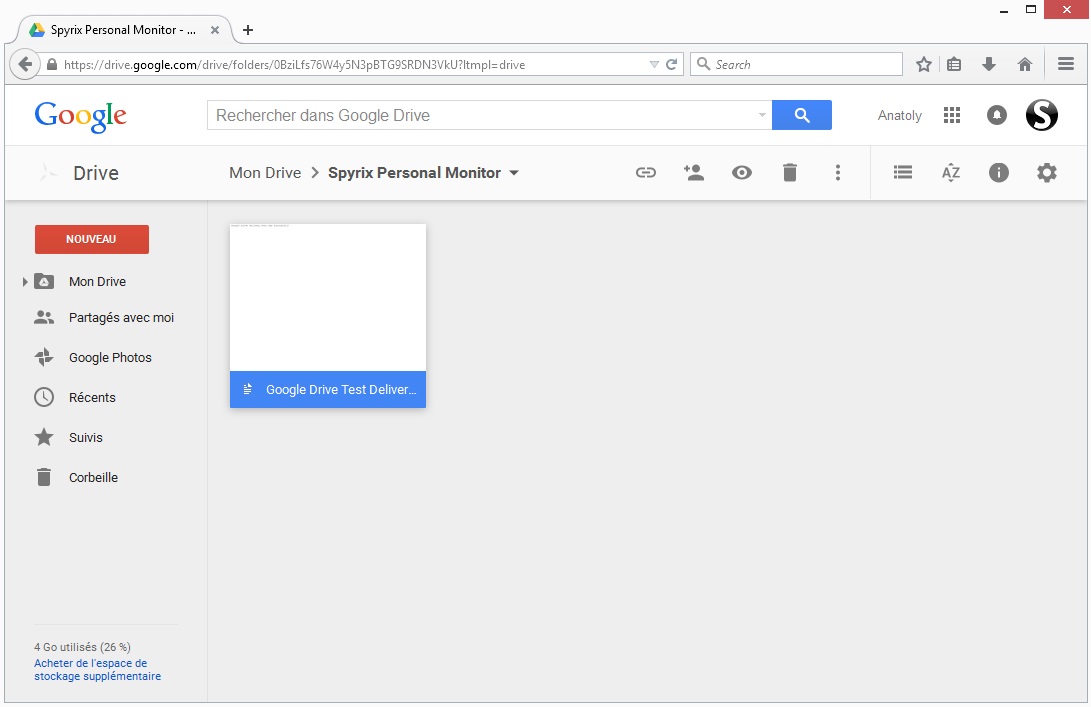This screenshot has width=1091, height=707.
Task: Open the Drive settings gear
Action: pyautogui.click(x=1046, y=173)
